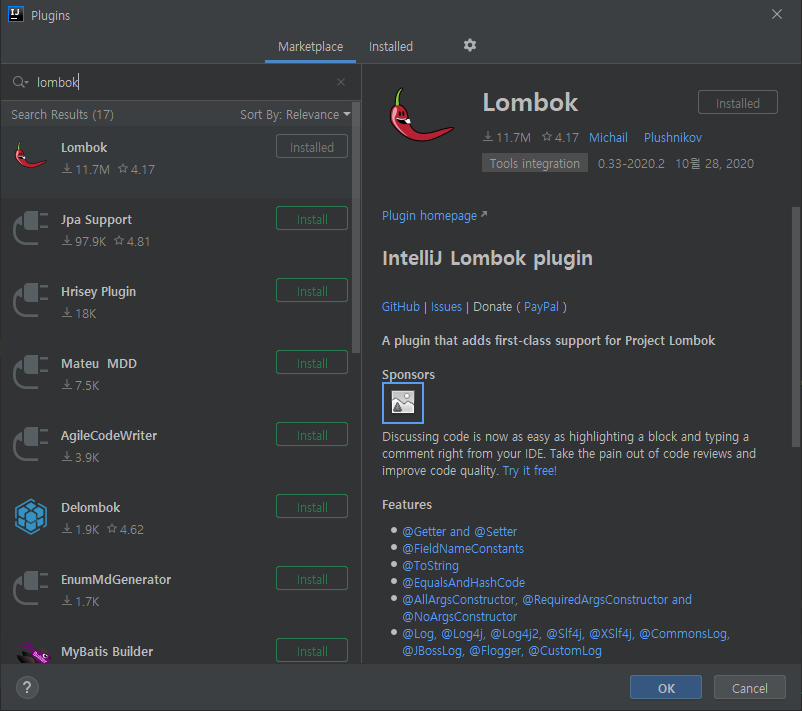Switch to the Installed tab
Image resolution: width=802 pixels, height=711 pixels.
pos(391,47)
